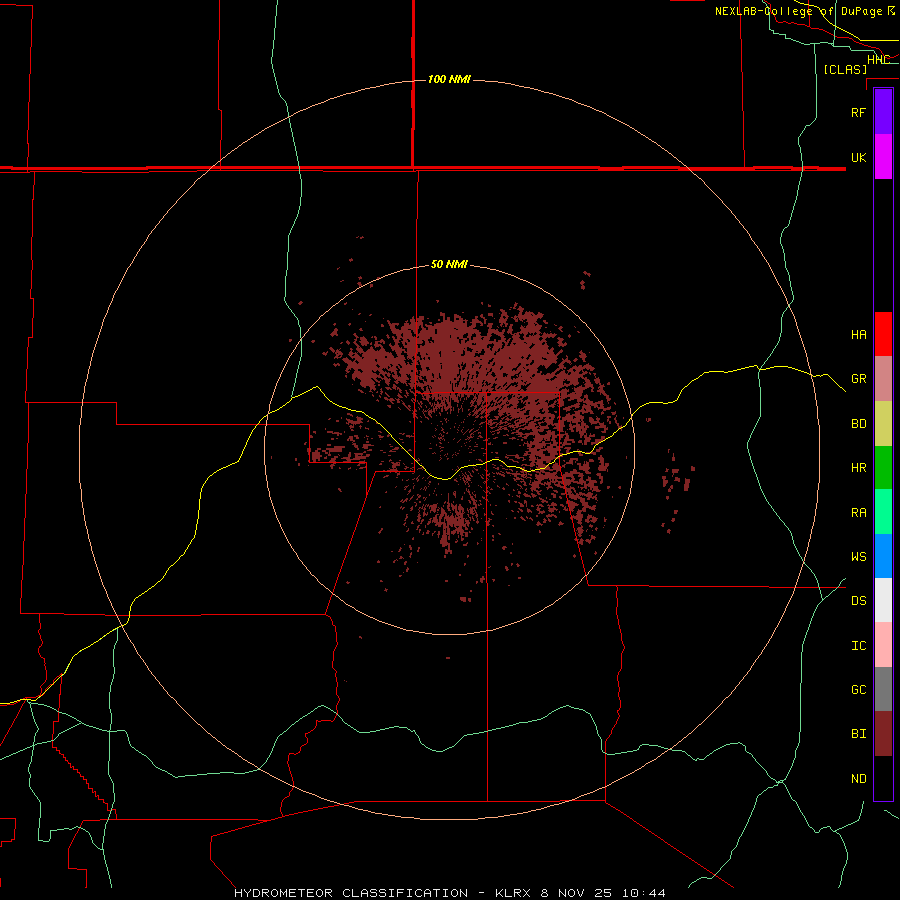Click the purple RF legend color swatch

tap(883, 112)
